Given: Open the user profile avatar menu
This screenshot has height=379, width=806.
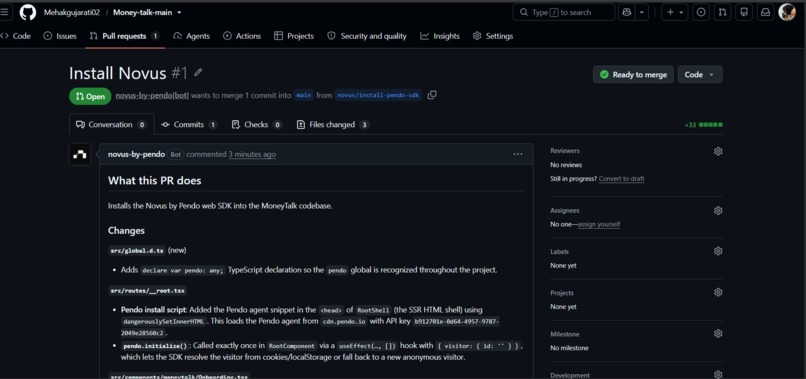Looking at the screenshot, I should pyautogui.click(x=787, y=12).
